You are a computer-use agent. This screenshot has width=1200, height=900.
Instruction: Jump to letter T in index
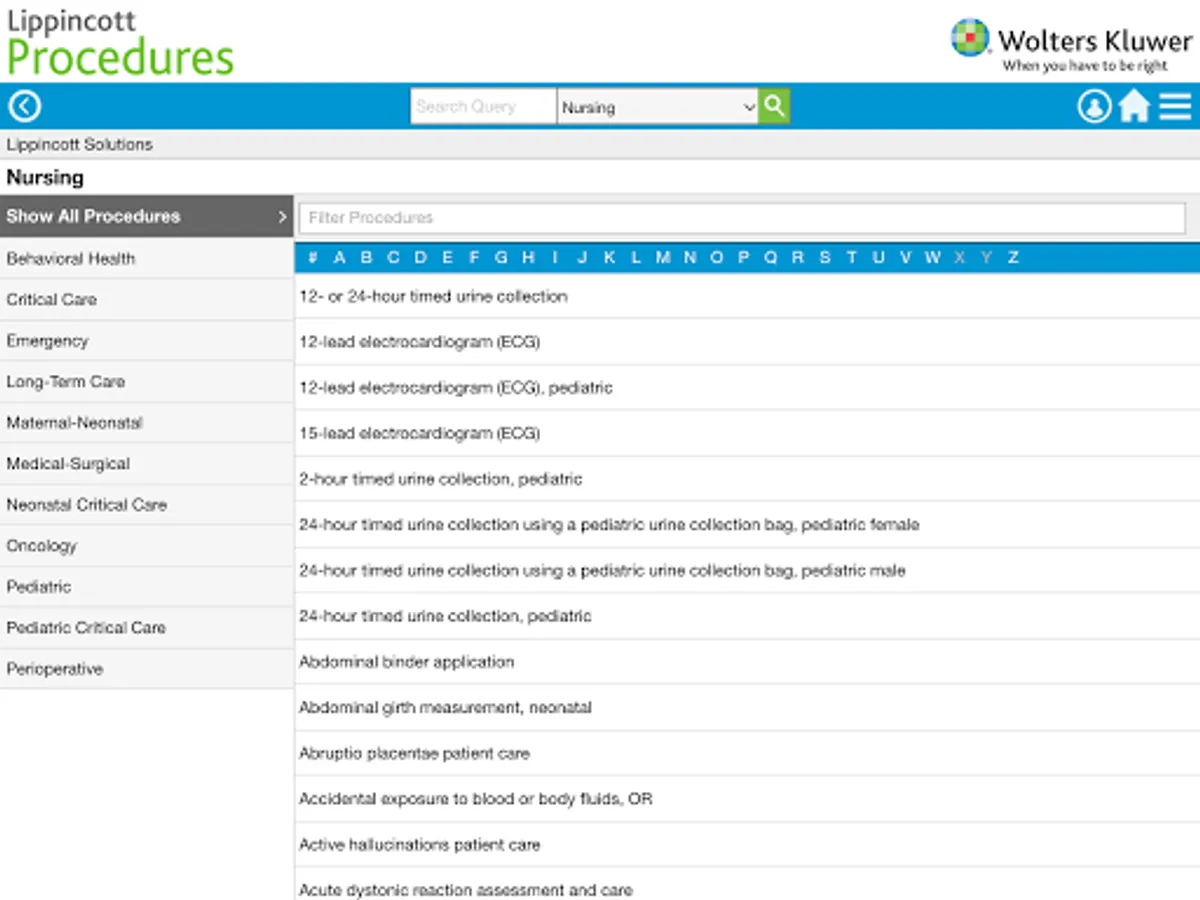[x=852, y=257]
